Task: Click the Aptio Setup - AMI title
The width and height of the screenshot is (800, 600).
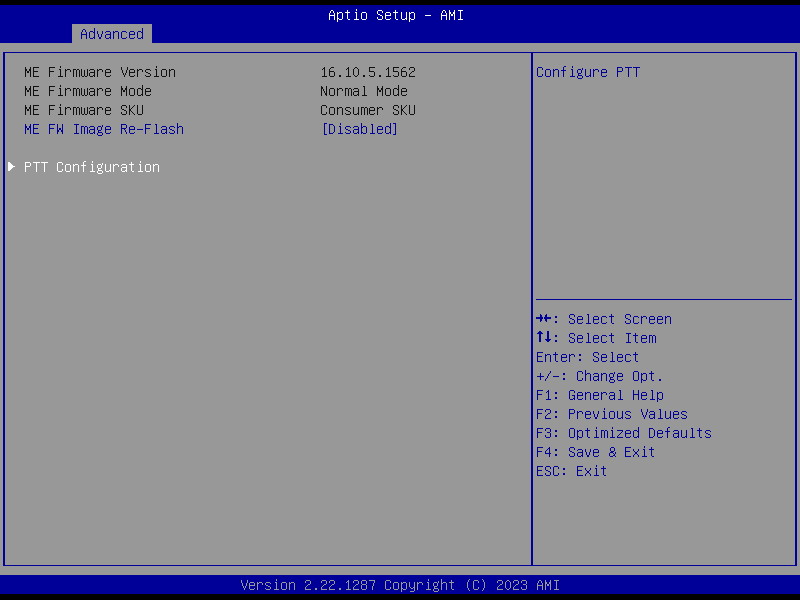Action: pos(396,15)
